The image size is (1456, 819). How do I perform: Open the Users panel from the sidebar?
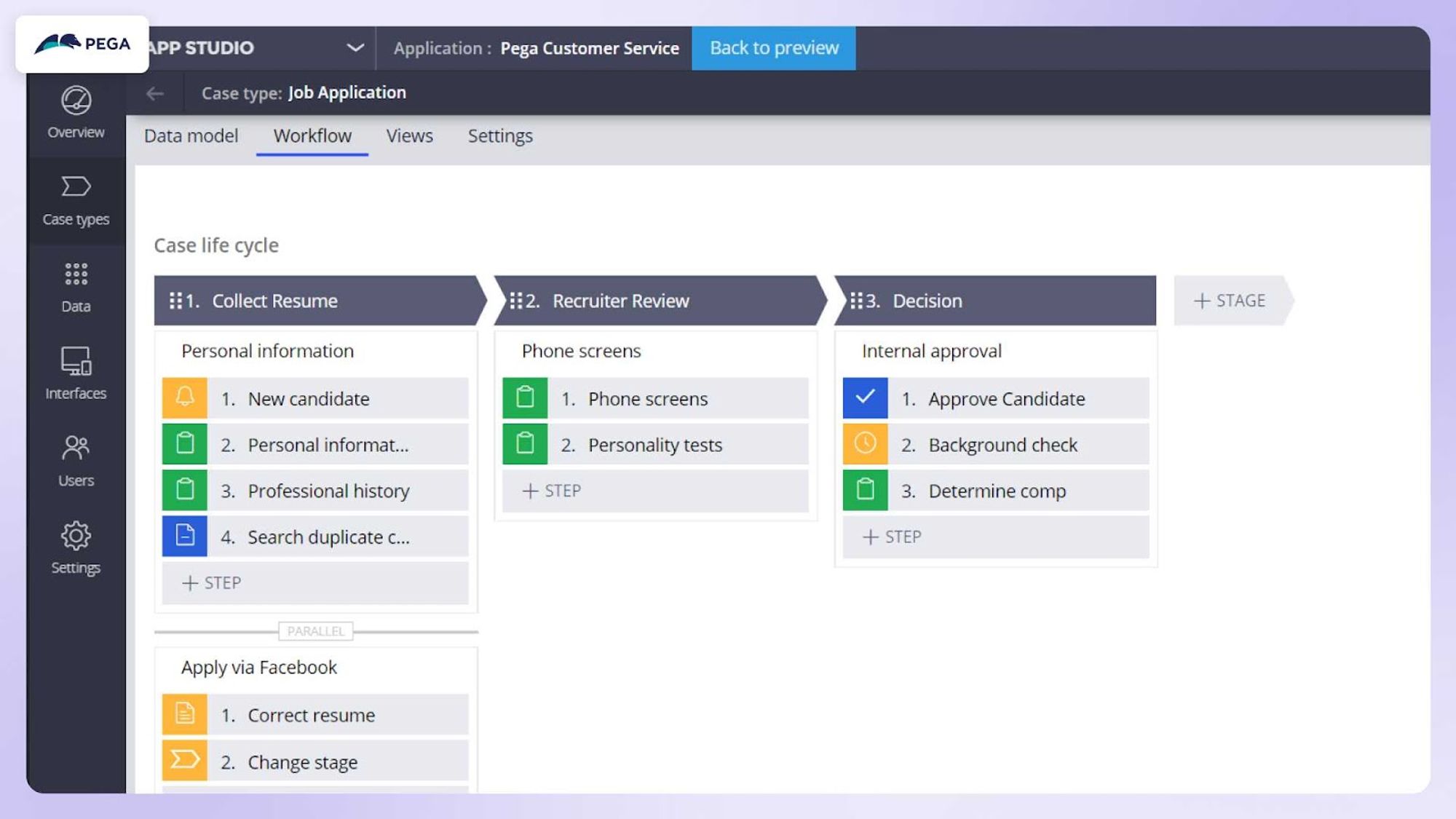point(75,462)
